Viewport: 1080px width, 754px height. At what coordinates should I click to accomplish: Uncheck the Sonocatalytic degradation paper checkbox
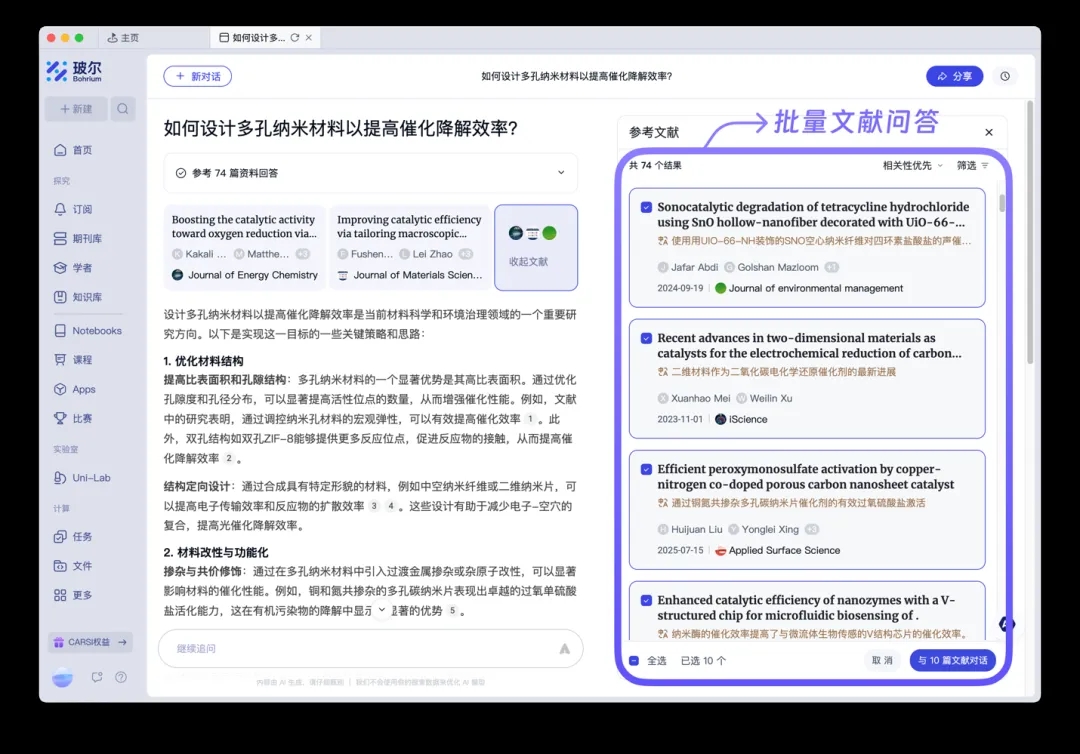click(646, 207)
